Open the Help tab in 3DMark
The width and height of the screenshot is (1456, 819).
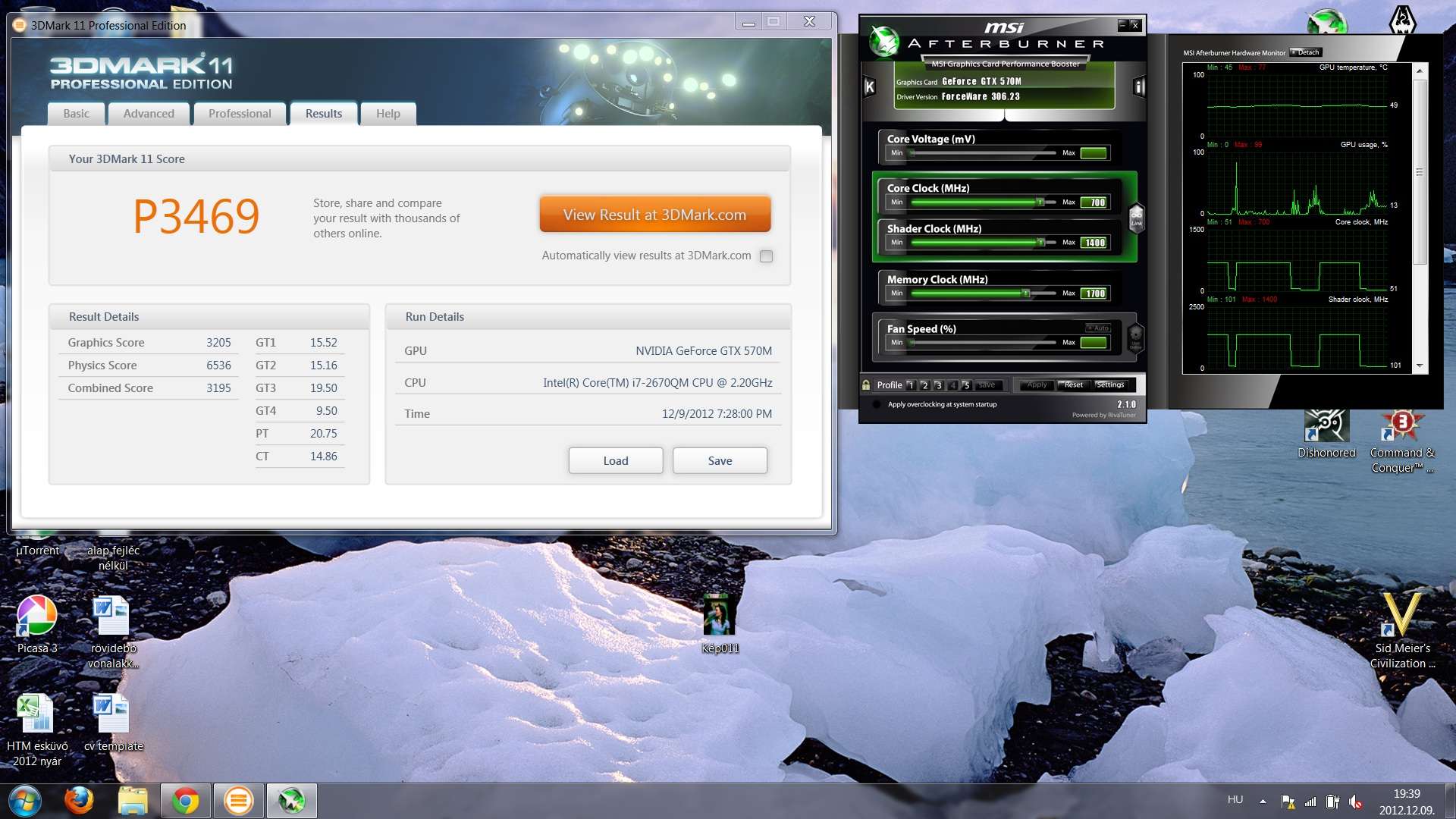388,114
